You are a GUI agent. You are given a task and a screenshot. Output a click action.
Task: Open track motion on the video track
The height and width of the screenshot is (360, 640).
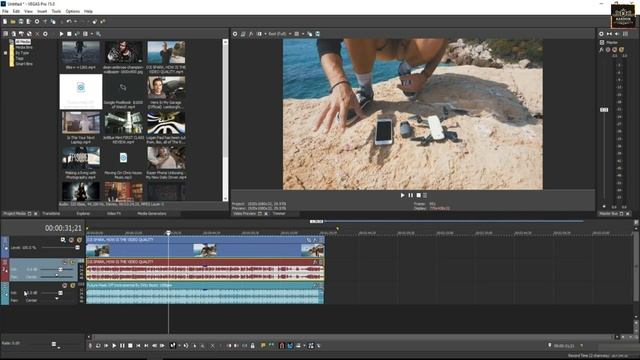click(x=63, y=240)
